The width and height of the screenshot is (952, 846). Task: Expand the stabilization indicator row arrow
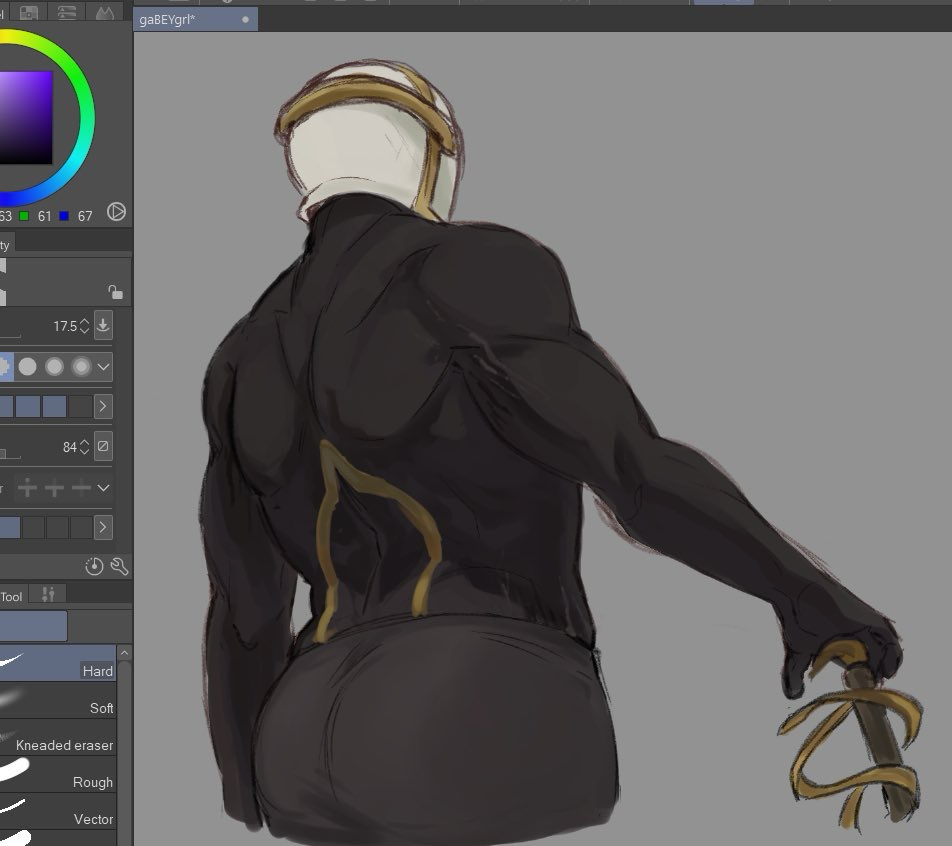coord(103,407)
